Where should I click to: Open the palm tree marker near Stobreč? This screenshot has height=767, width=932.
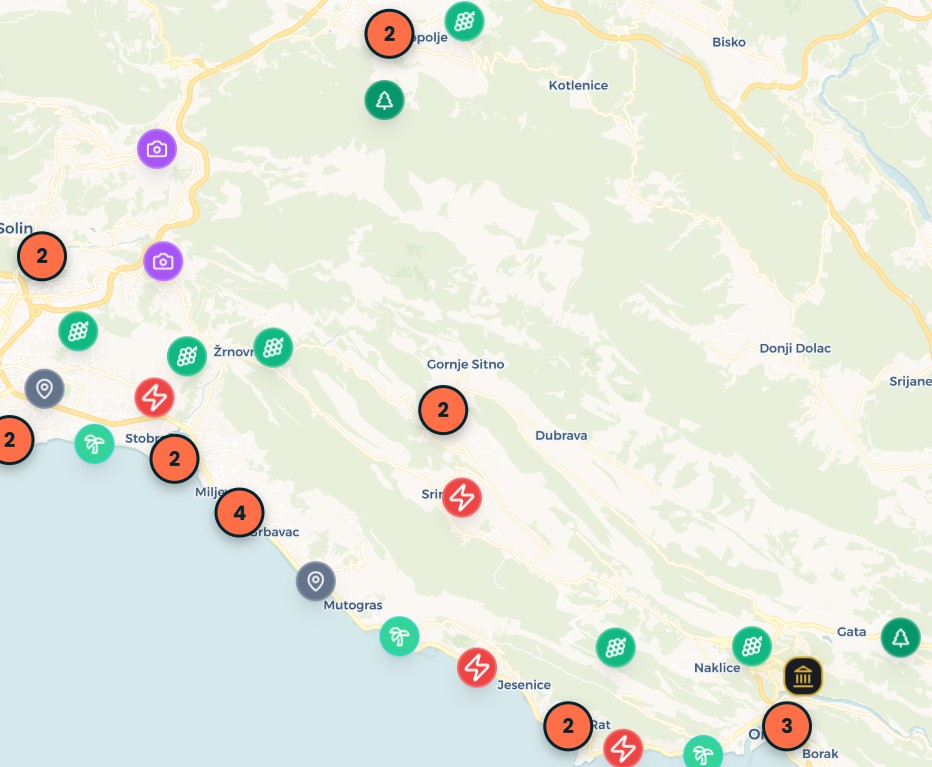coord(94,443)
